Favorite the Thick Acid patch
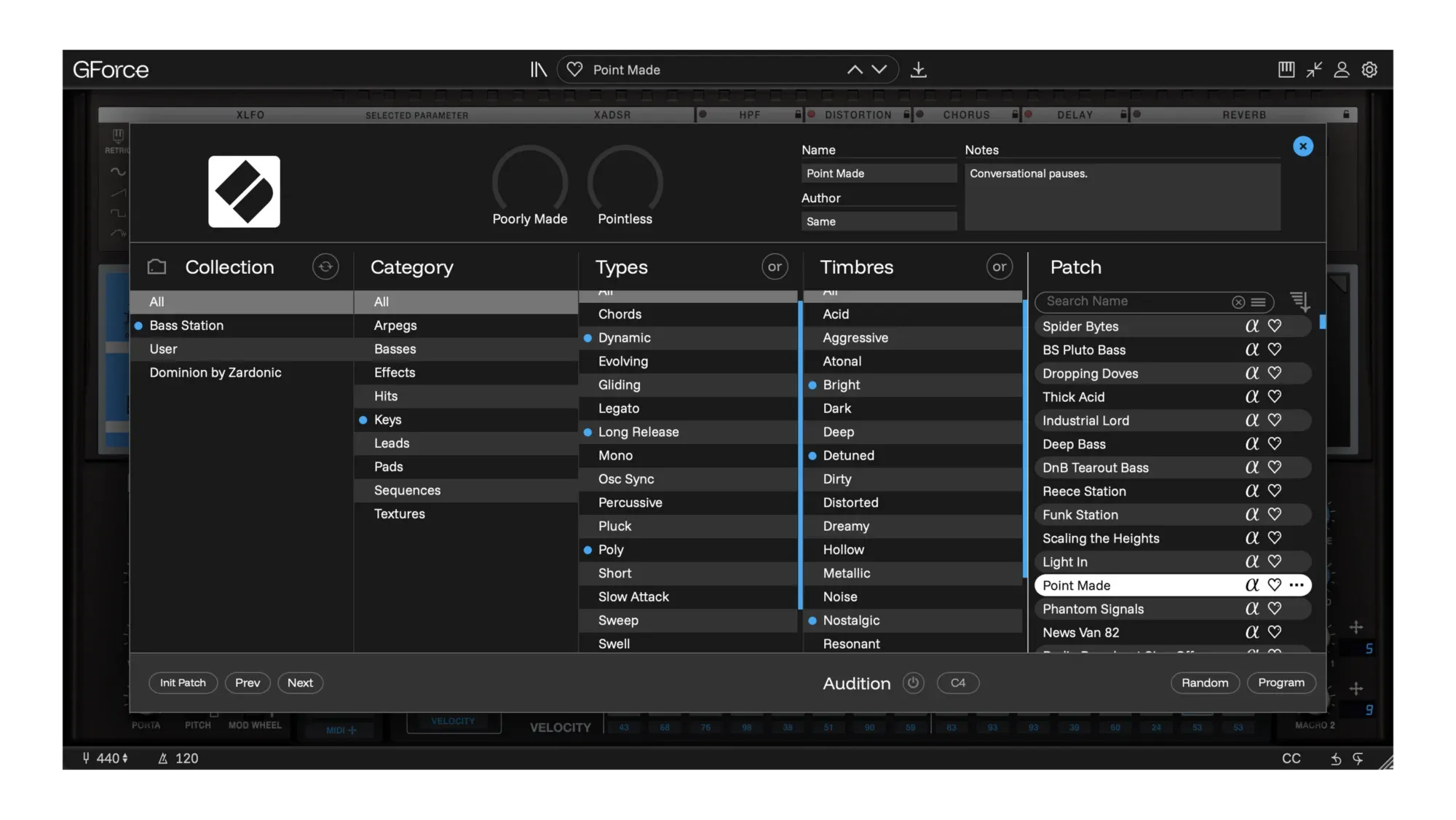Screen dimensions: 1456x820 1274,396
